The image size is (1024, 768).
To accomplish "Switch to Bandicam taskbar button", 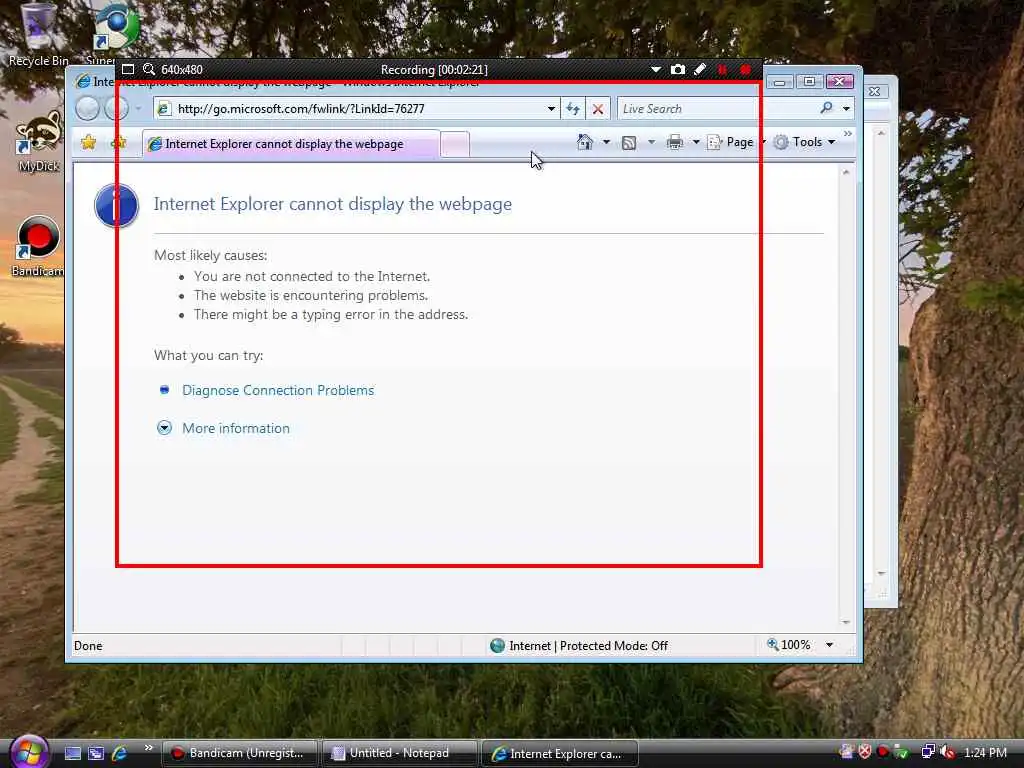I will point(239,753).
